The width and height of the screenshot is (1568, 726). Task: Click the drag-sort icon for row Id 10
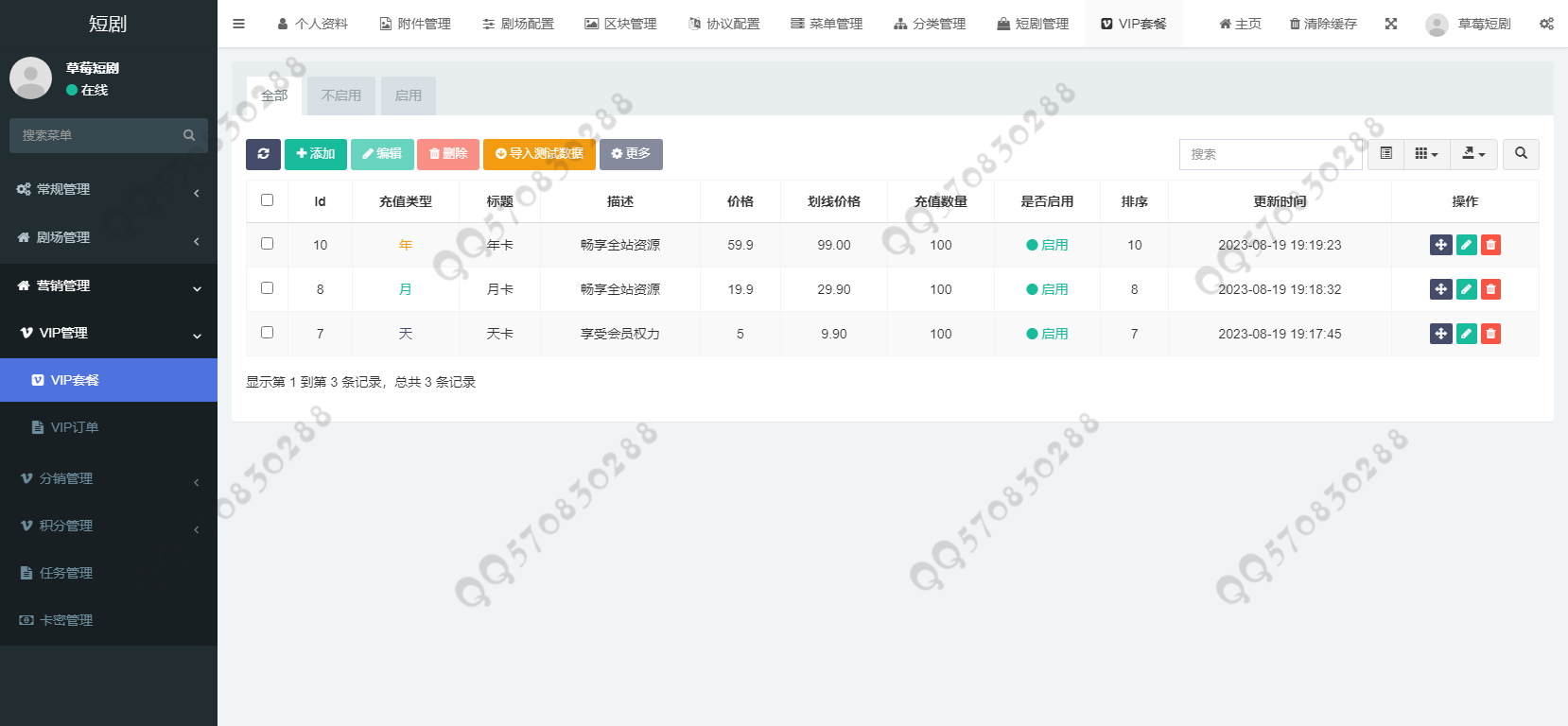point(1441,245)
